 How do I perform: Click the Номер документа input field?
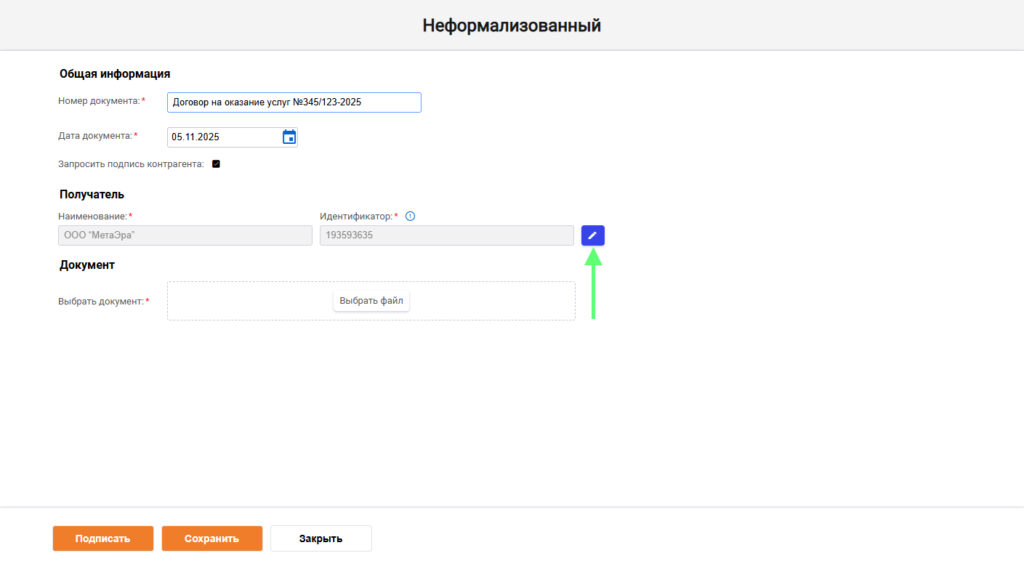[294, 102]
